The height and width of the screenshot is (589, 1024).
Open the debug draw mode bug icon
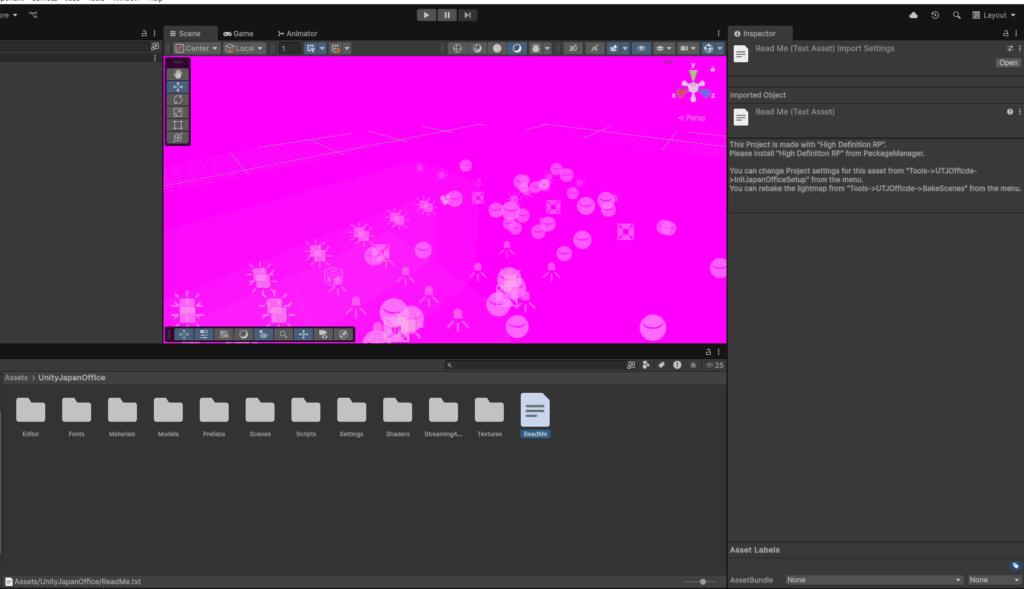(x=536, y=48)
